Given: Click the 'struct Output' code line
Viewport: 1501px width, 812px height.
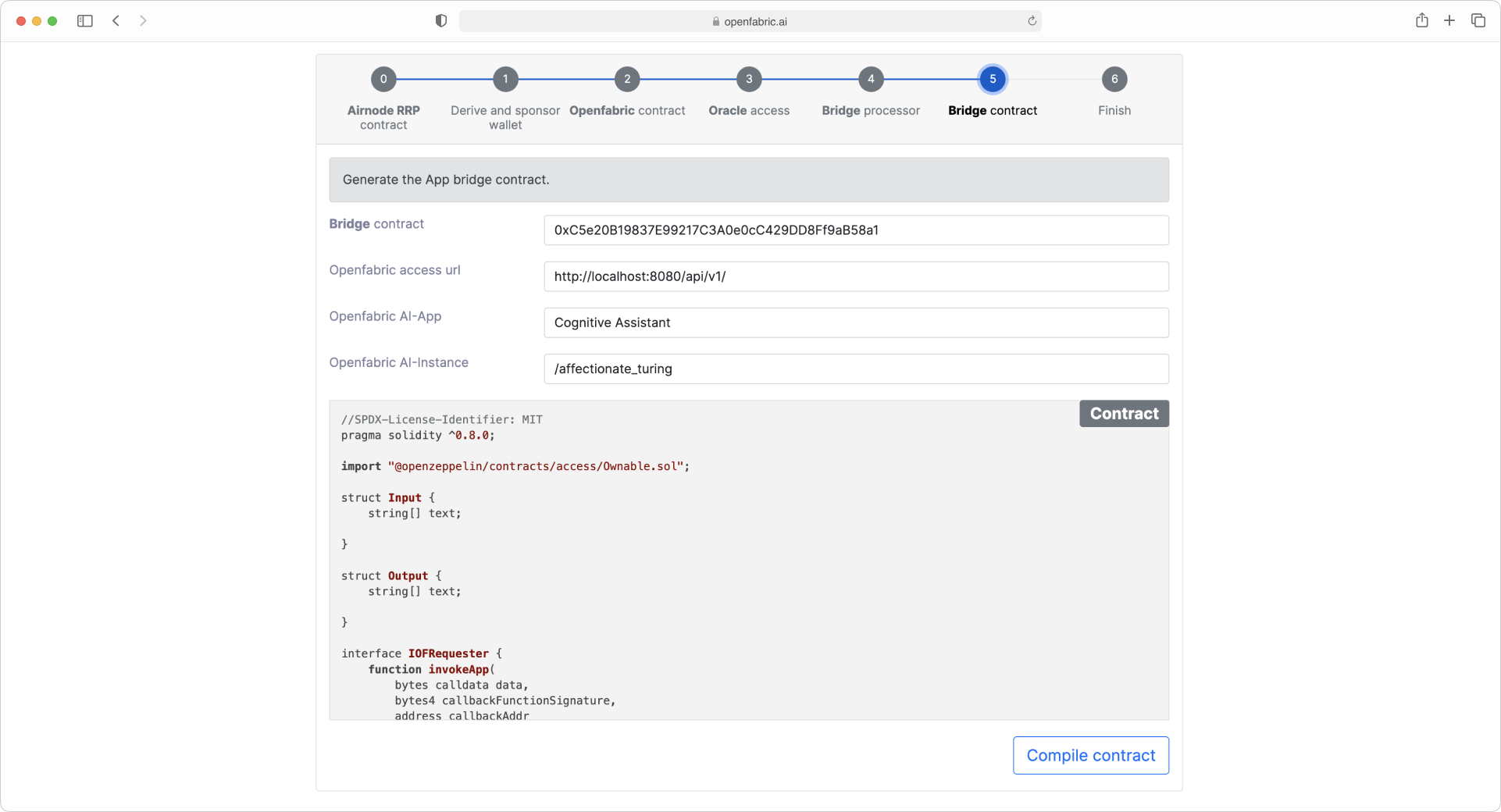Looking at the screenshot, I should point(391,576).
